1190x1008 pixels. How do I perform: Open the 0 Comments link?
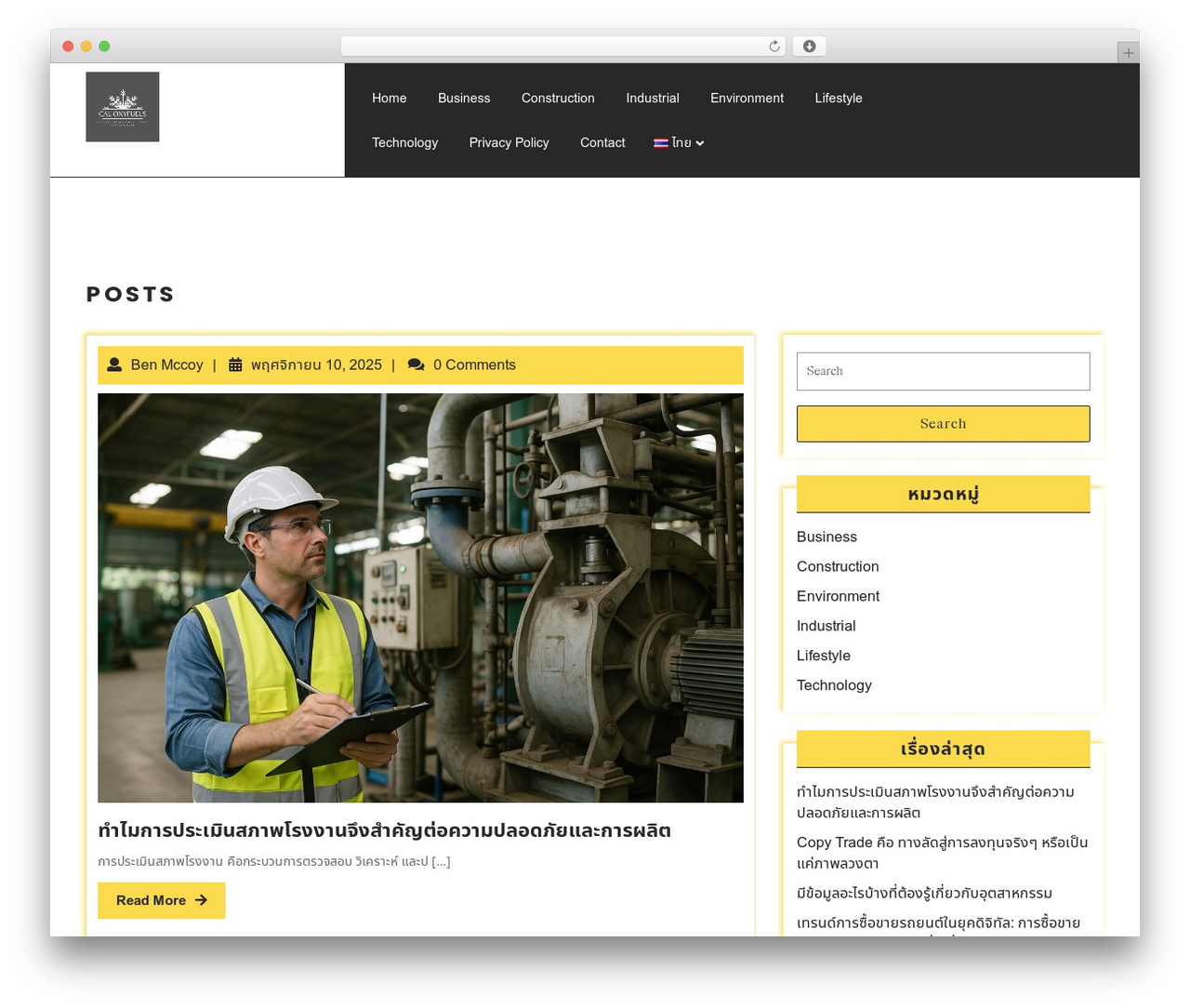tap(474, 365)
